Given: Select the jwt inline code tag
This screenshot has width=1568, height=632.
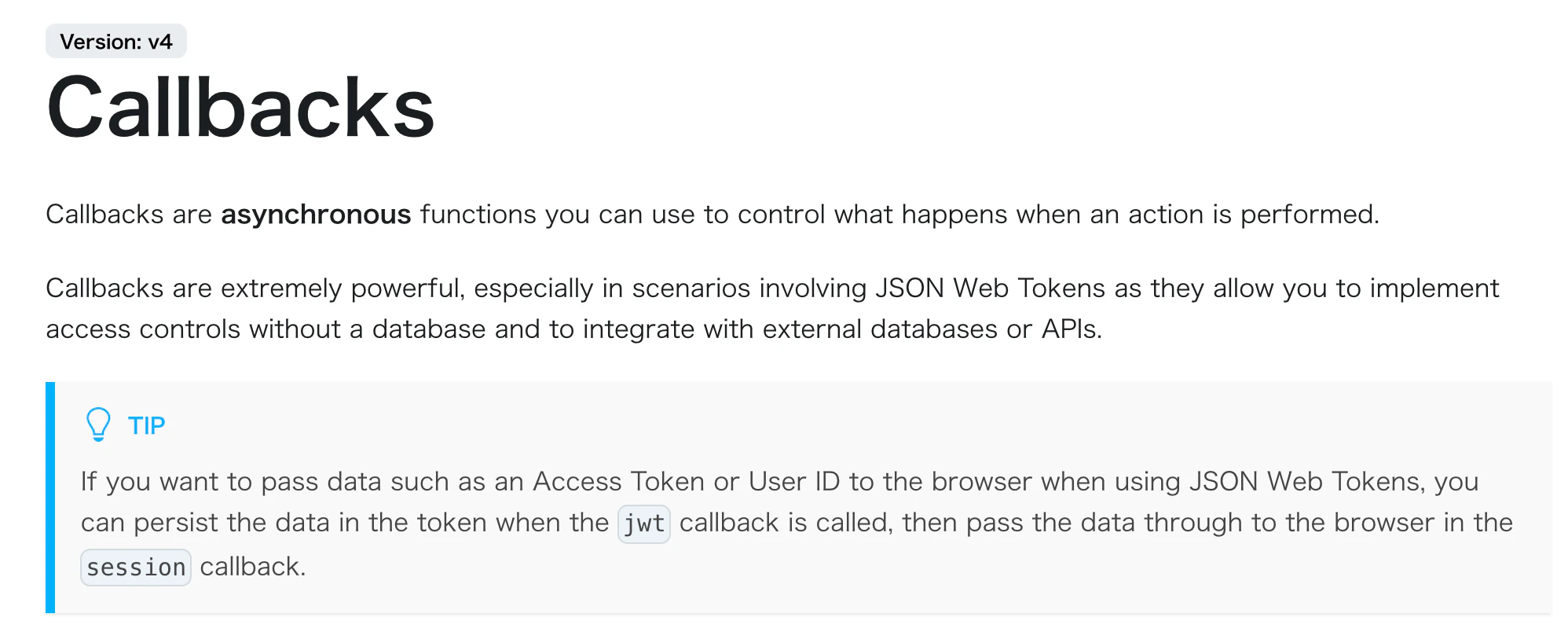Looking at the screenshot, I should click(644, 524).
